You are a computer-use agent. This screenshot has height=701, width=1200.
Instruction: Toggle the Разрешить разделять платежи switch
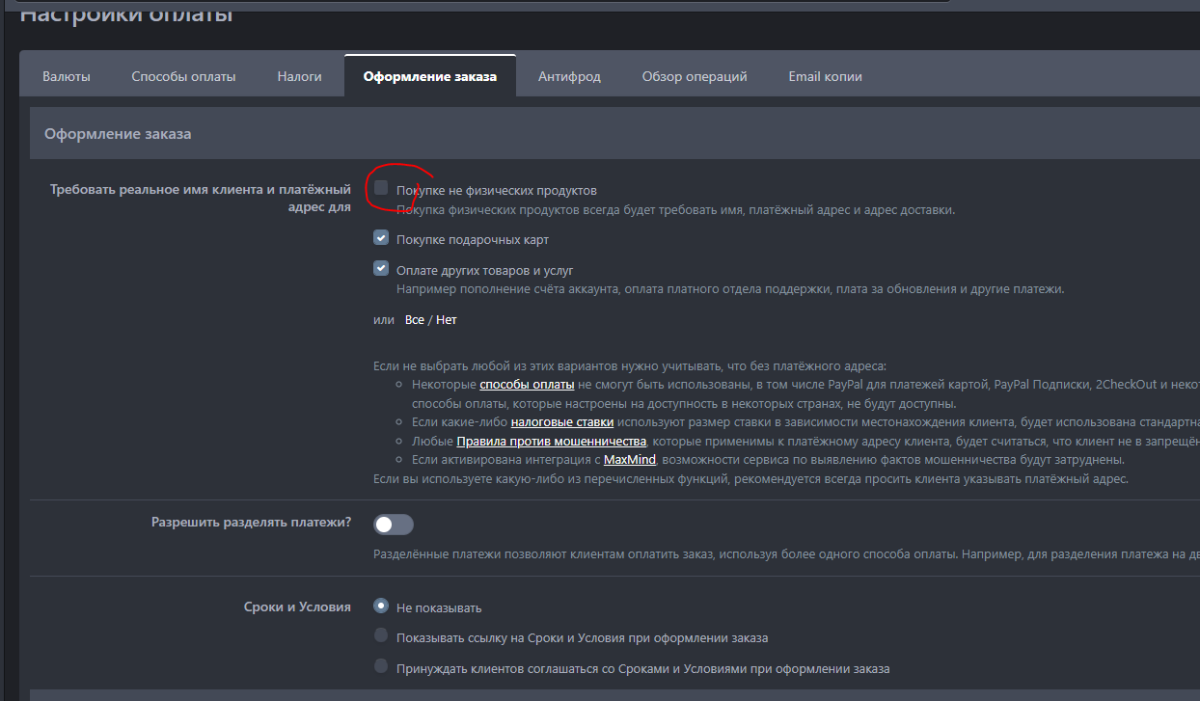393,524
